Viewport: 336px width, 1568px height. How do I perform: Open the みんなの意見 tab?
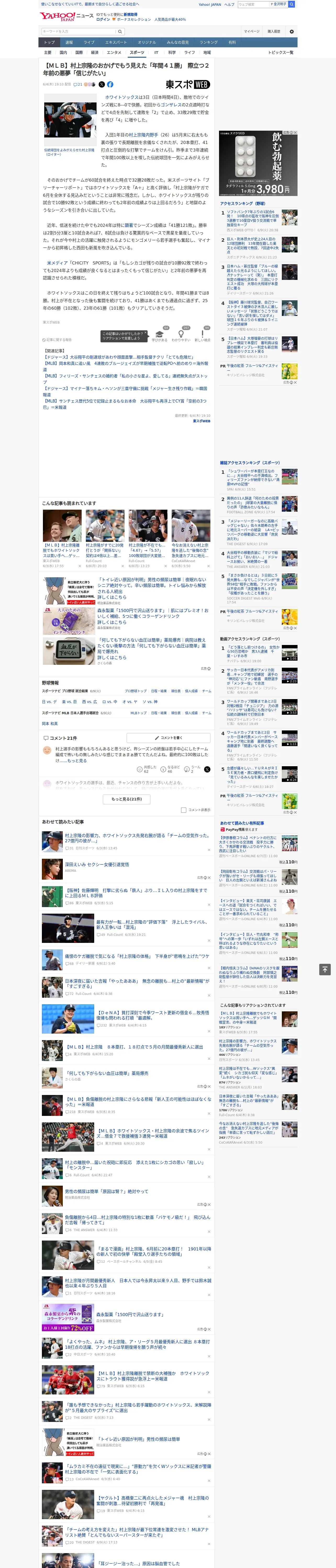pos(177,42)
